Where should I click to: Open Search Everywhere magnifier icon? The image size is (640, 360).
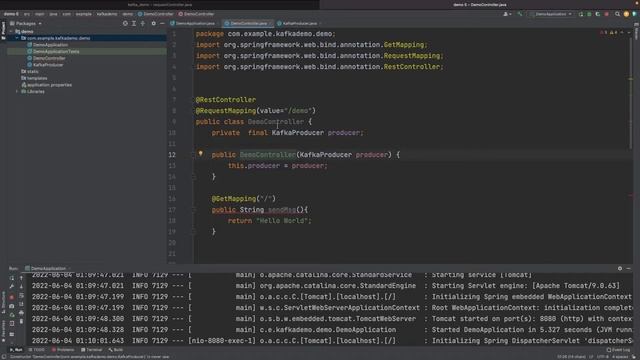tap(618, 14)
